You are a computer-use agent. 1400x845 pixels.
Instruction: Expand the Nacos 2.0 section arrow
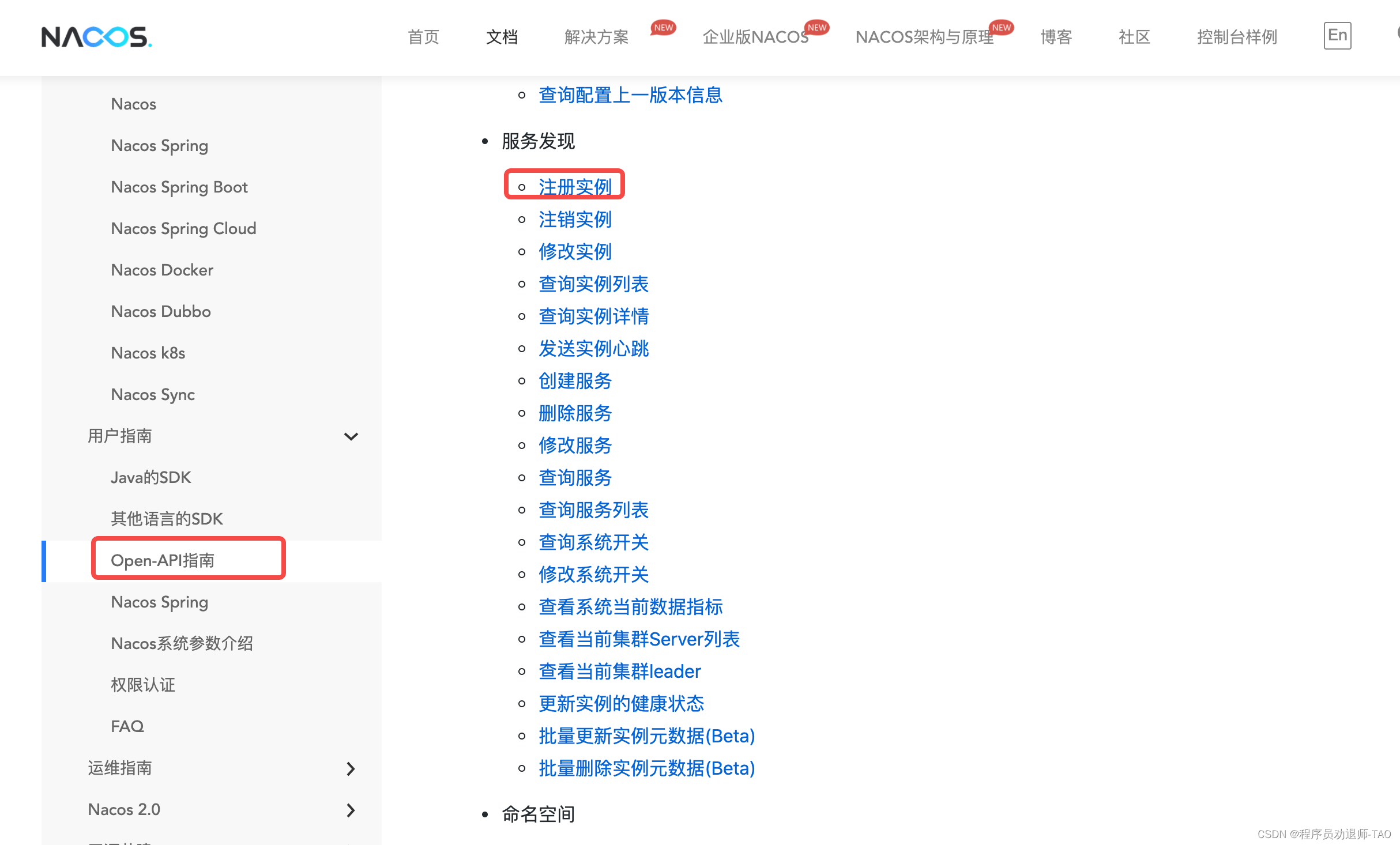351,810
